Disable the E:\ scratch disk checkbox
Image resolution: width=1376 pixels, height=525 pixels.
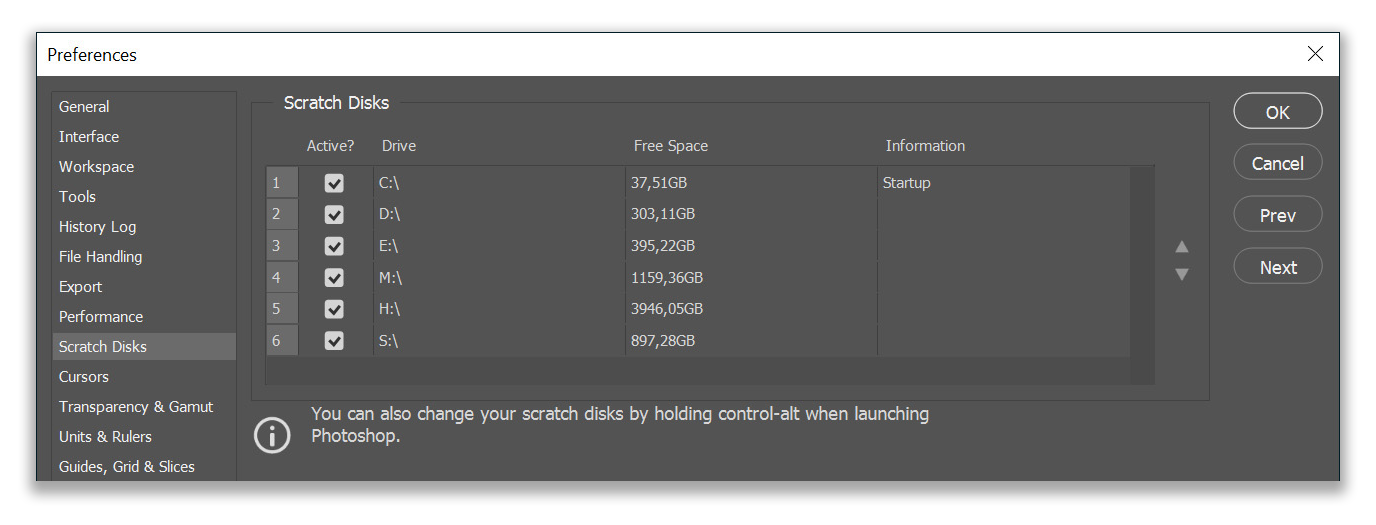[334, 246]
